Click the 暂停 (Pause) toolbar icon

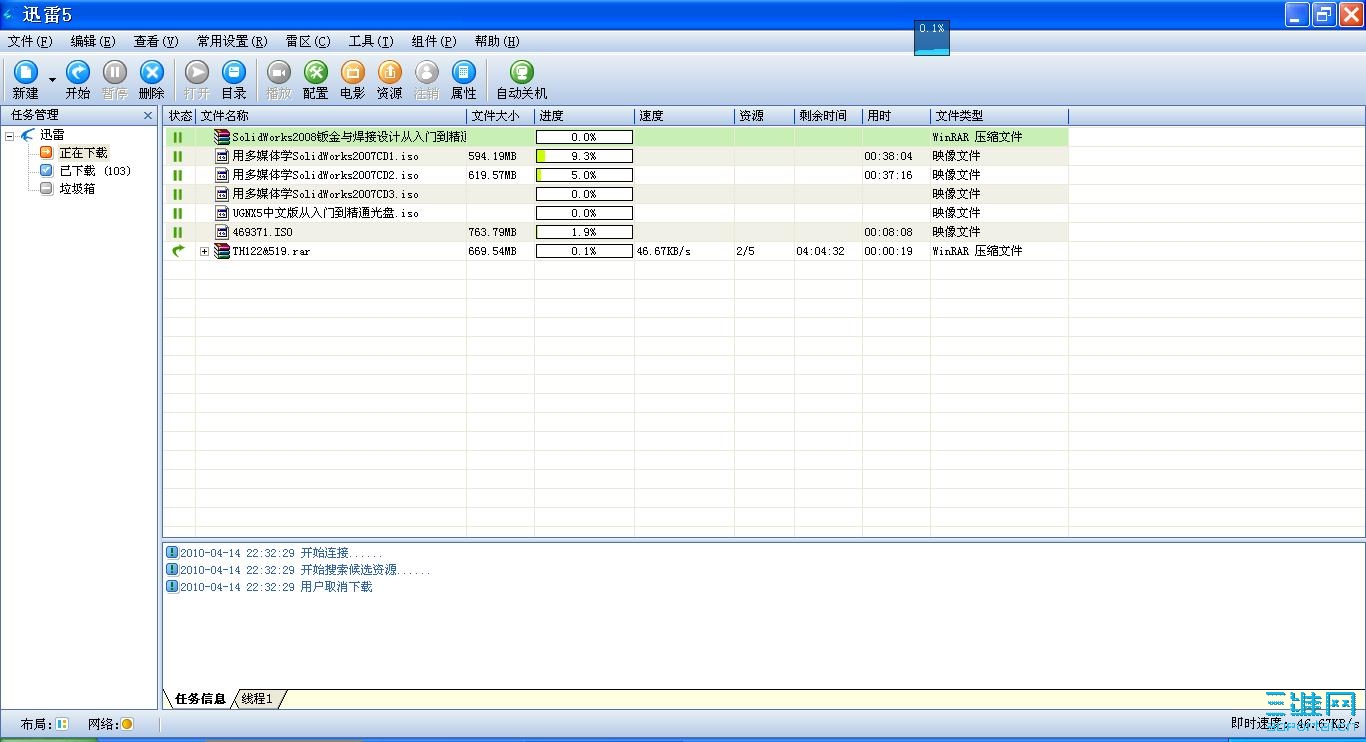(115, 72)
